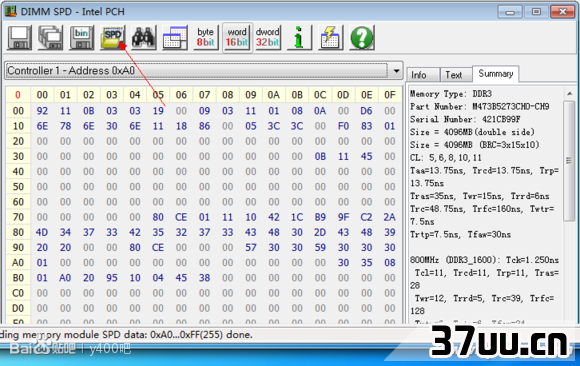
Task: Select hex cell 57 in row 90
Action: (251, 248)
